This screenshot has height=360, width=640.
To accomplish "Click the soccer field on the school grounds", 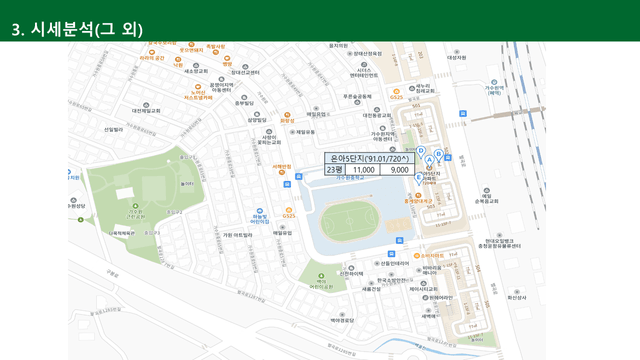I will tap(349, 222).
